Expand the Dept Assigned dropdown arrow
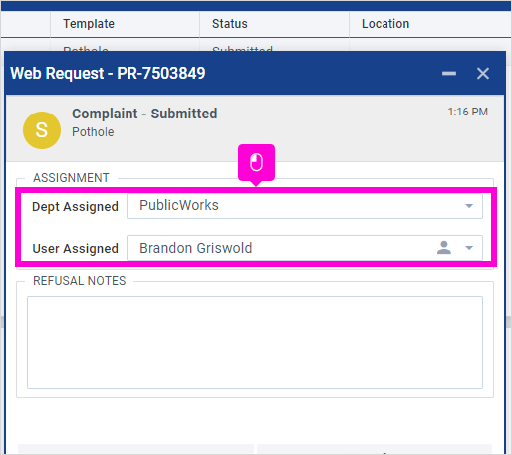The width and height of the screenshot is (512, 455). 469,206
